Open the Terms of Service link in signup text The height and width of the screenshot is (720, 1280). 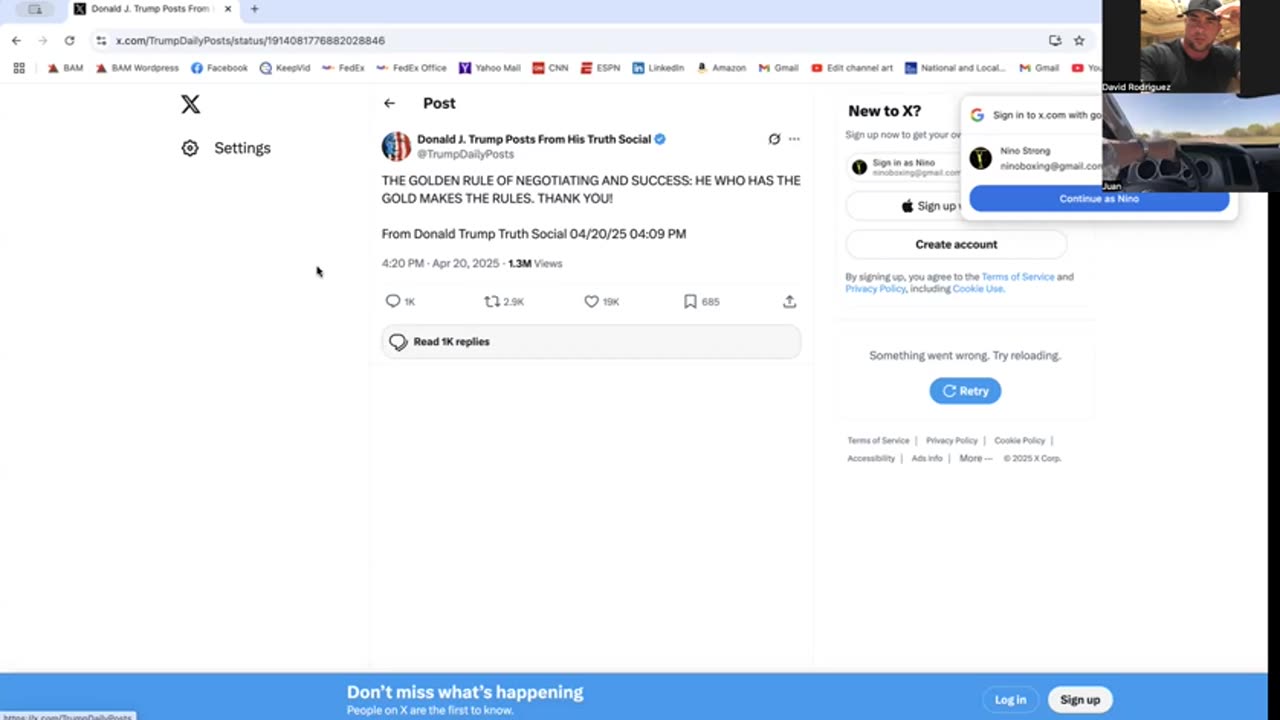(x=1017, y=277)
